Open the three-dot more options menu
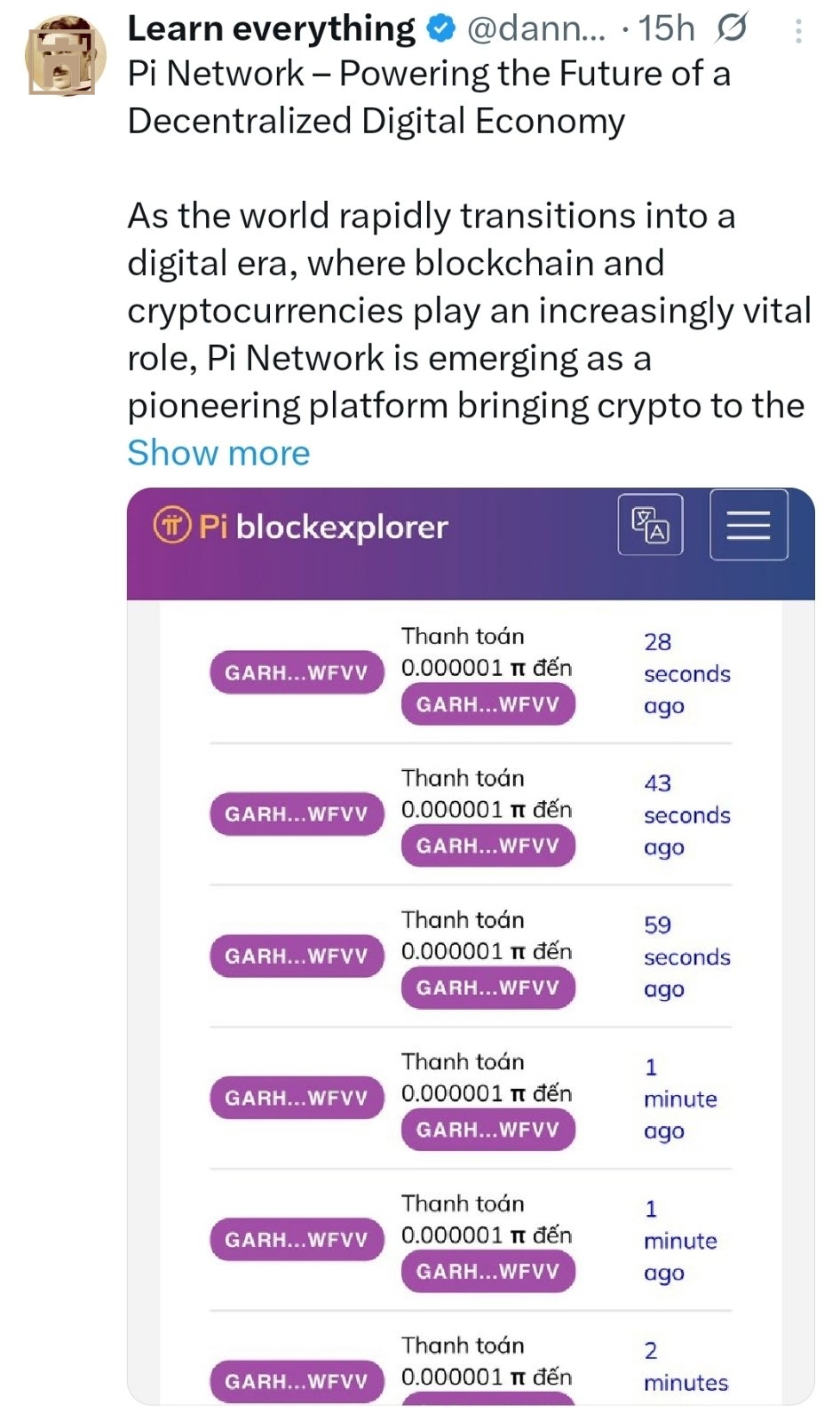Viewport: 840px width, 1421px height. pos(798,32)
